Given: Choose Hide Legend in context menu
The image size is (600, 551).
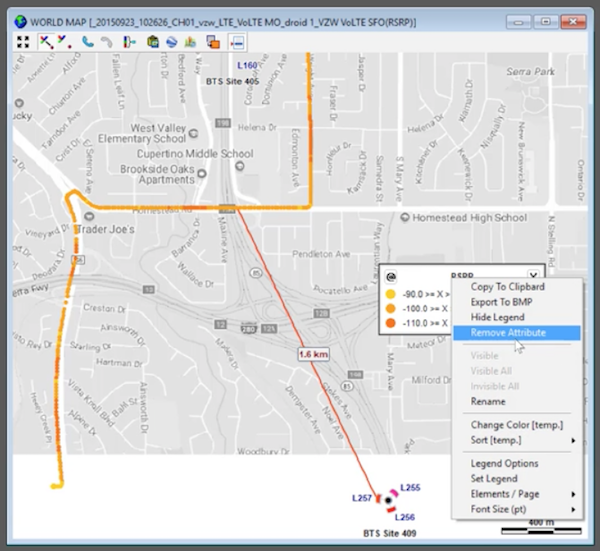Looking at the screenshot, I should pos(497,317).
